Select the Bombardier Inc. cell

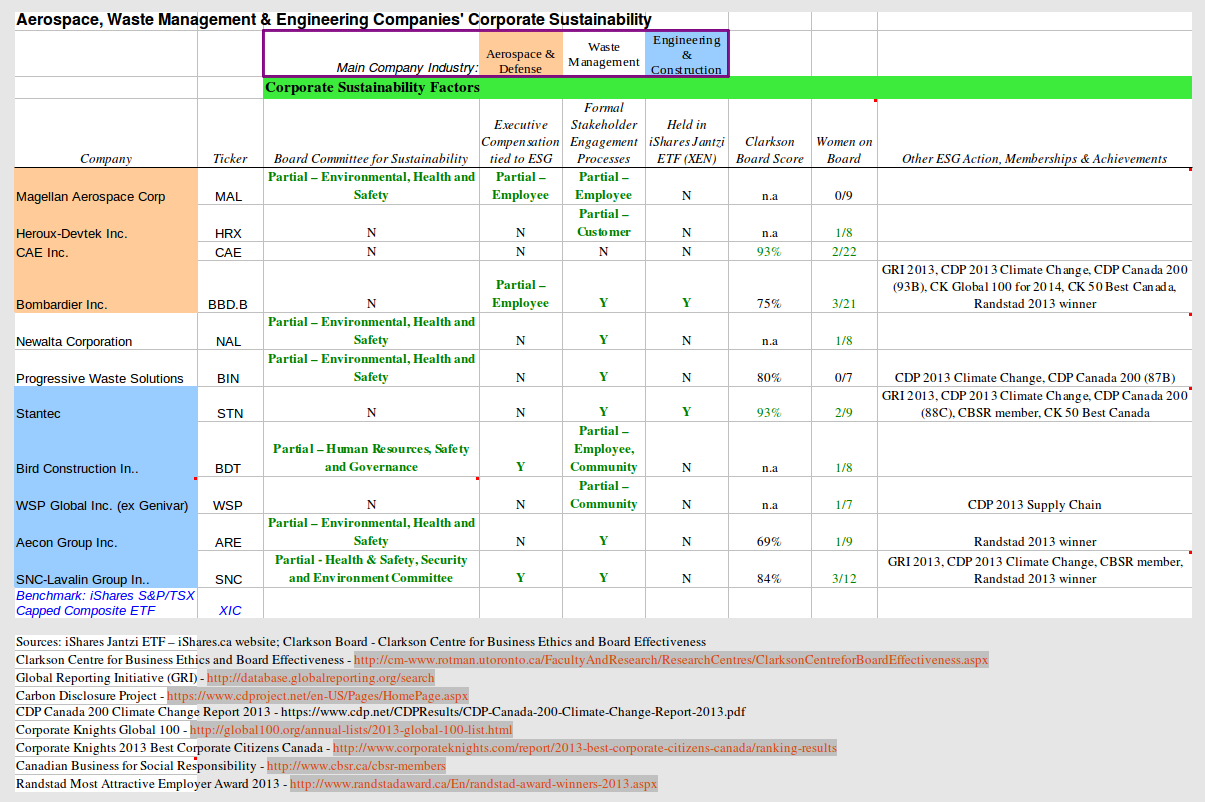(x=106, y=286)
